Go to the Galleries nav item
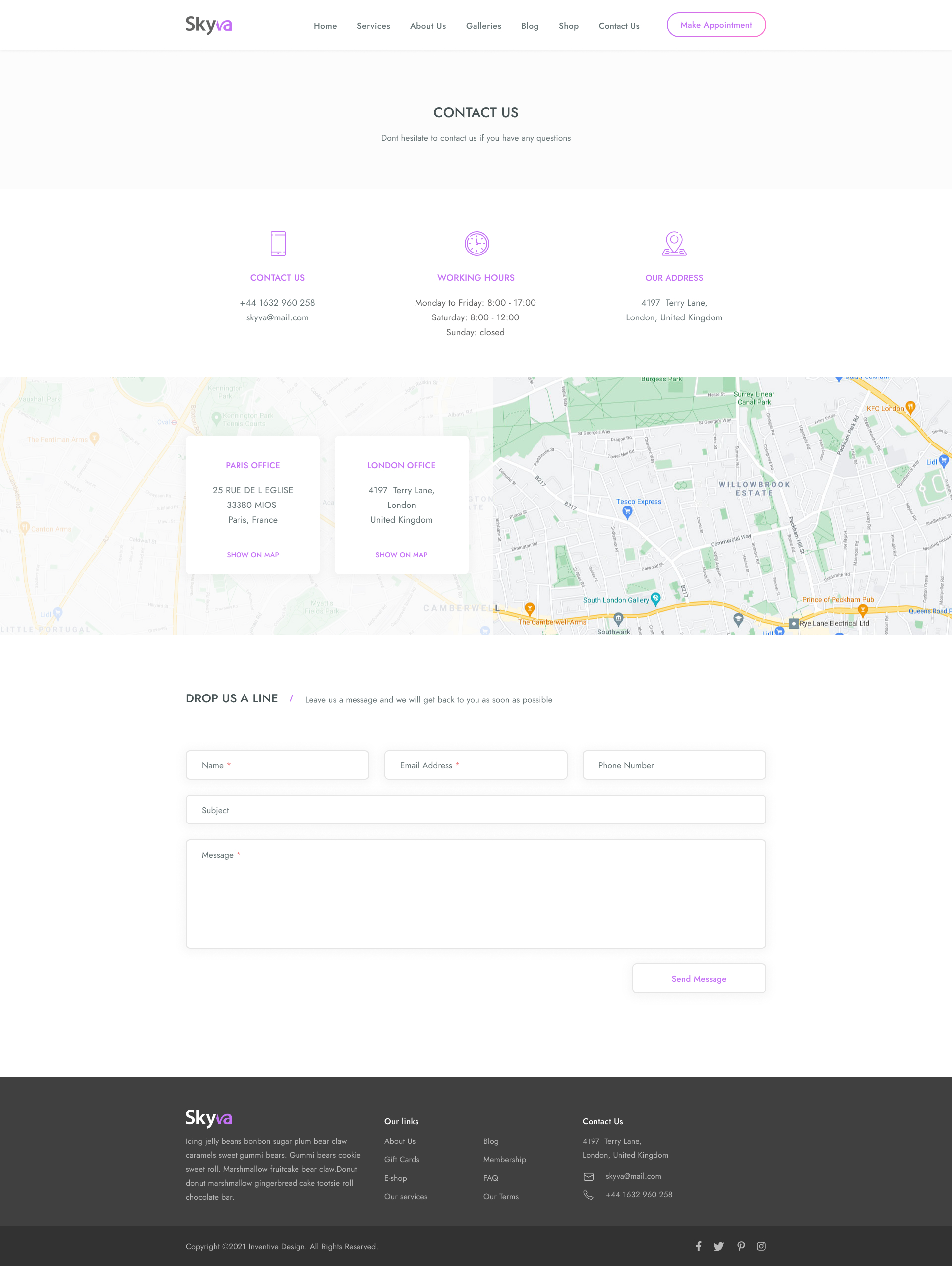The image size is (952, 1266). pos(483,26)
